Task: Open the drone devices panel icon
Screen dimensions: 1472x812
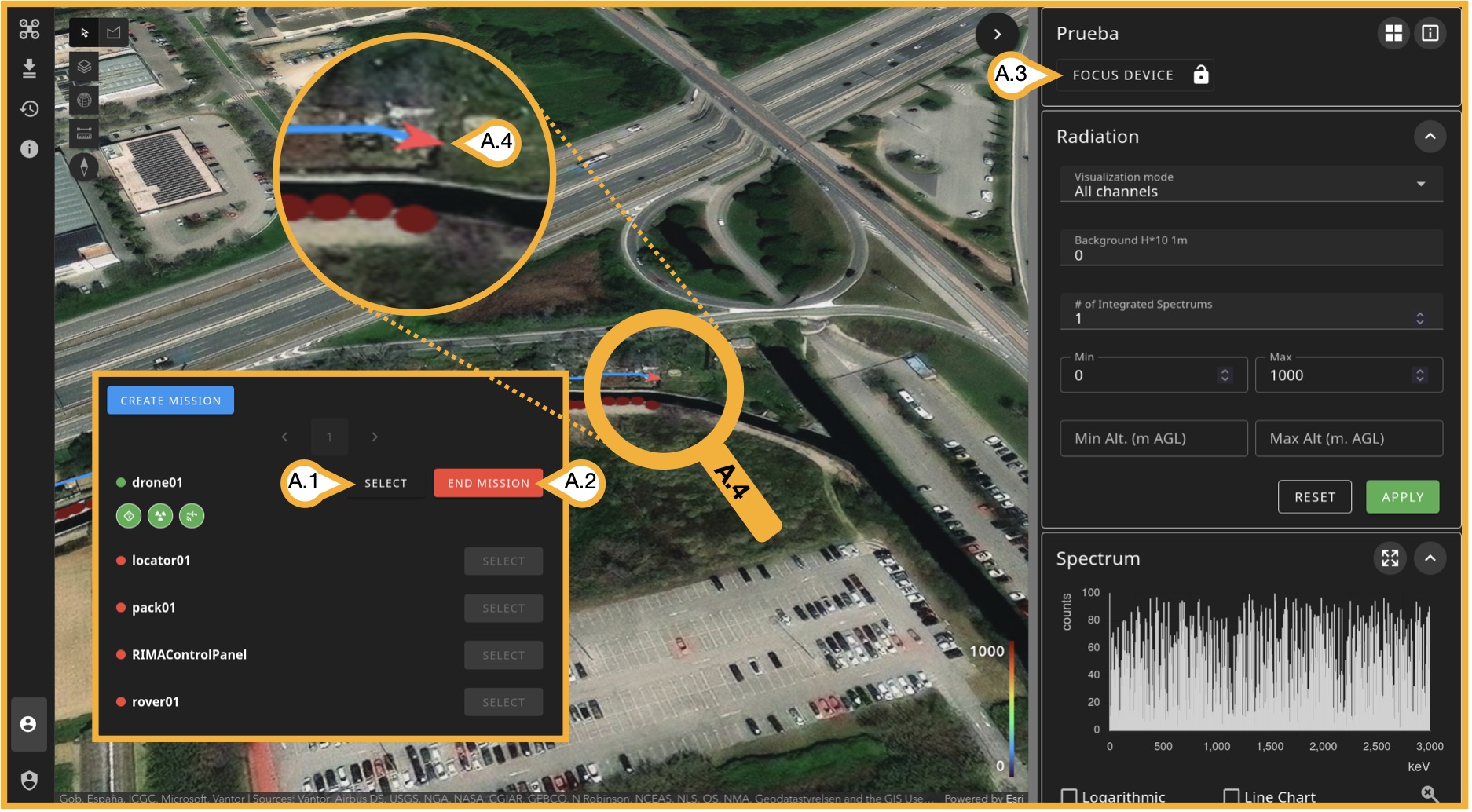Action: pyautogui.click(x=29, y=30)
